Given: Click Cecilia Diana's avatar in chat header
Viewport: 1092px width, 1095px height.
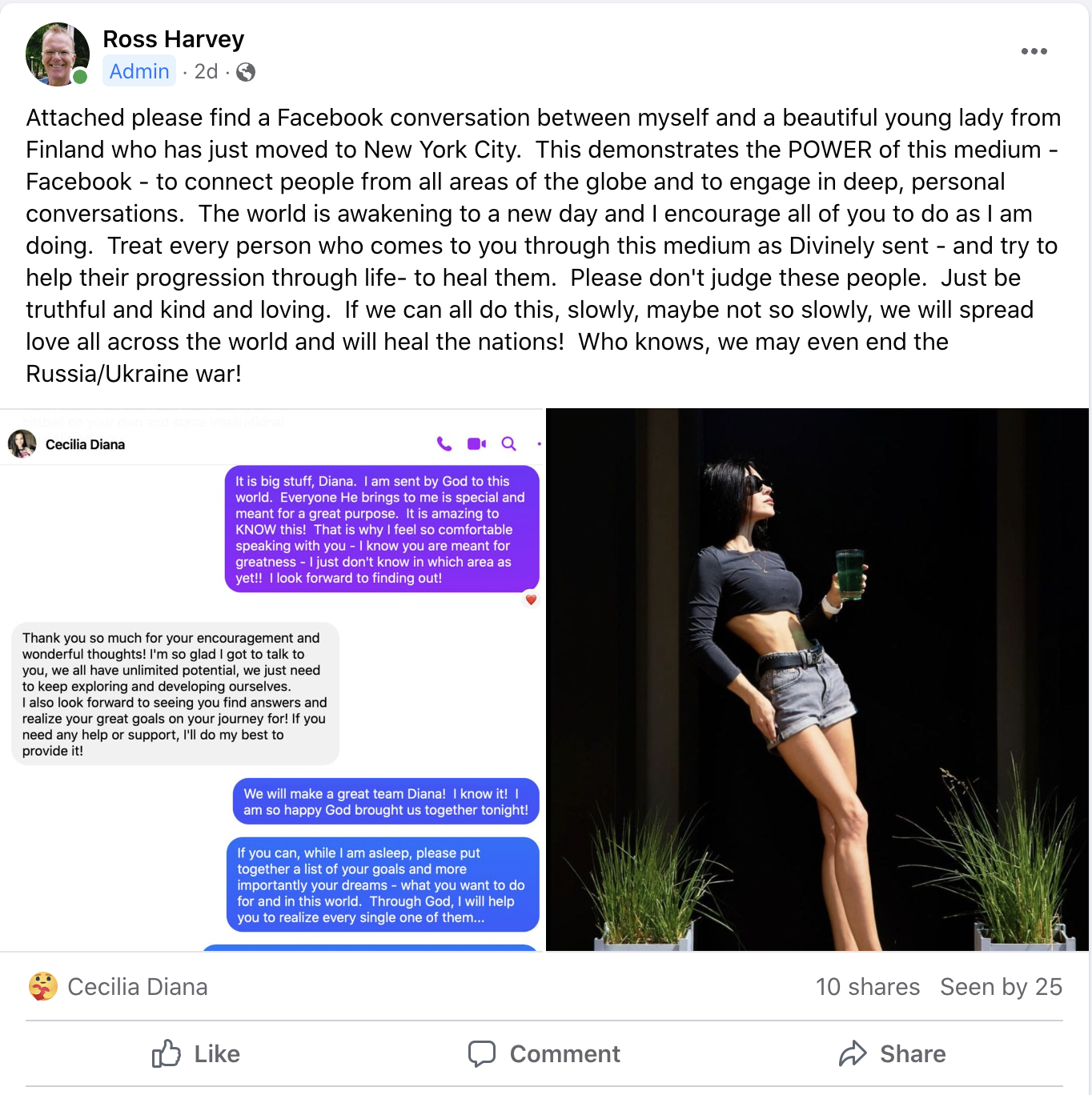Looking at the screenshot, I should point(22,443).
